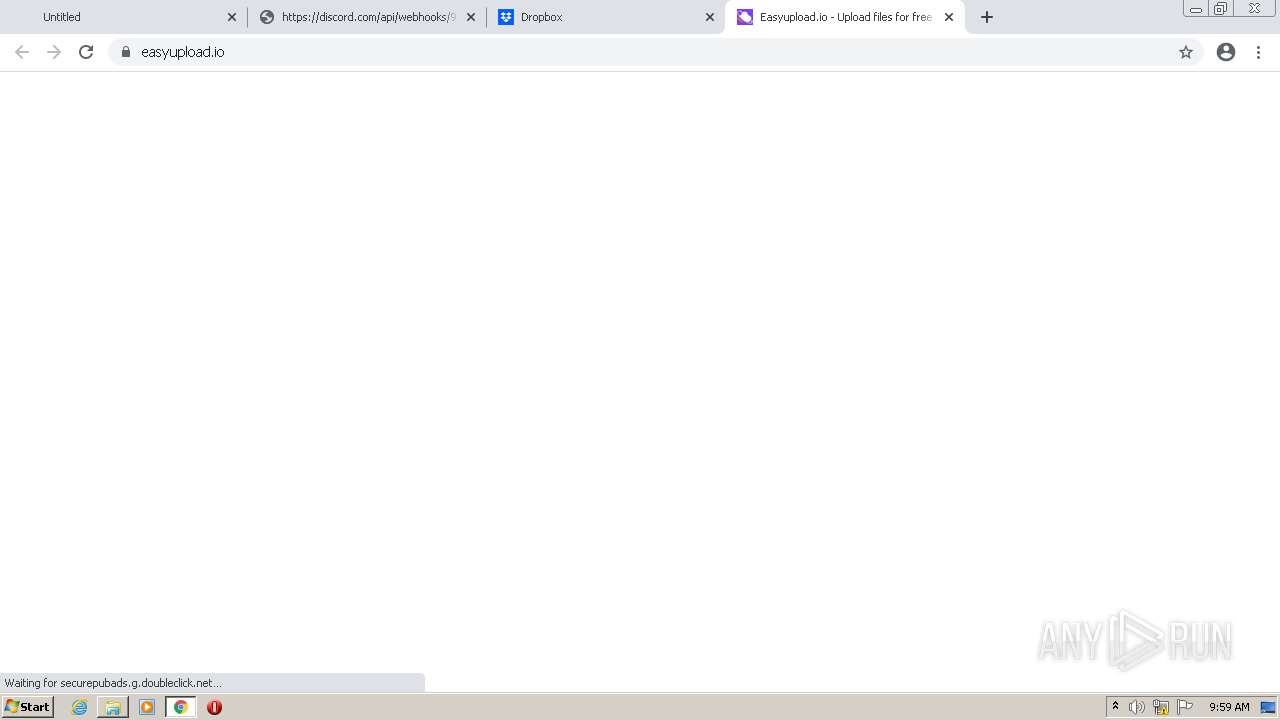1280x720 pixels.
Task: Open the 9:59 AM clock
Action: [1229, 707]
